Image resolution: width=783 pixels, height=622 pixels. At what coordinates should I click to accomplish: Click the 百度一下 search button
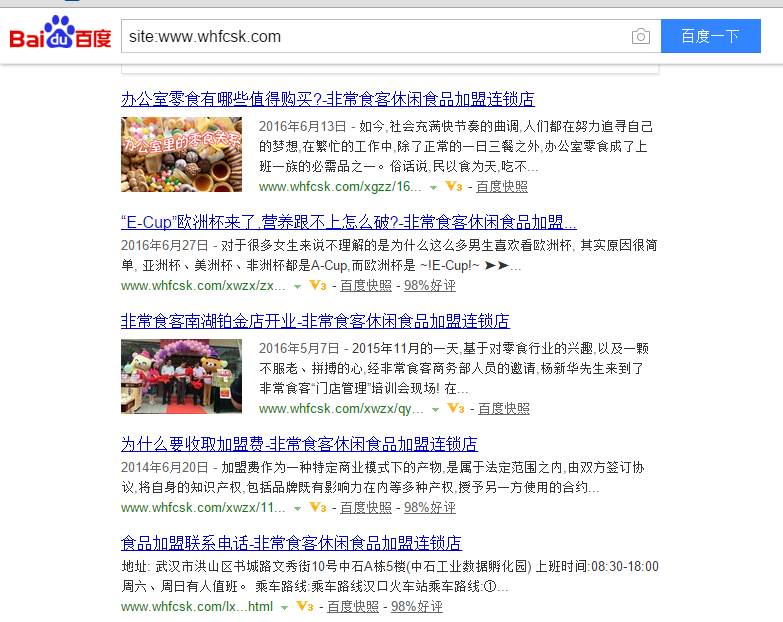coord(711,36)
